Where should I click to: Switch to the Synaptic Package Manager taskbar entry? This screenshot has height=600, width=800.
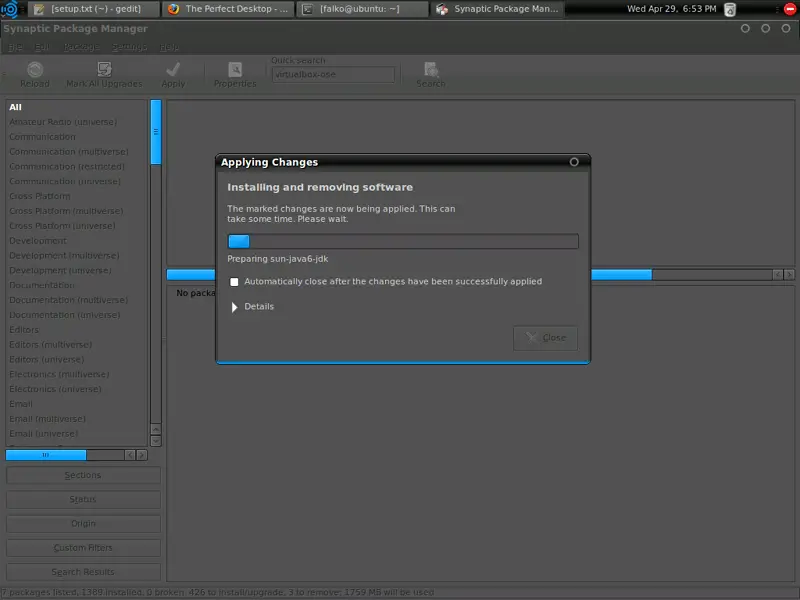tap(497, 9)
